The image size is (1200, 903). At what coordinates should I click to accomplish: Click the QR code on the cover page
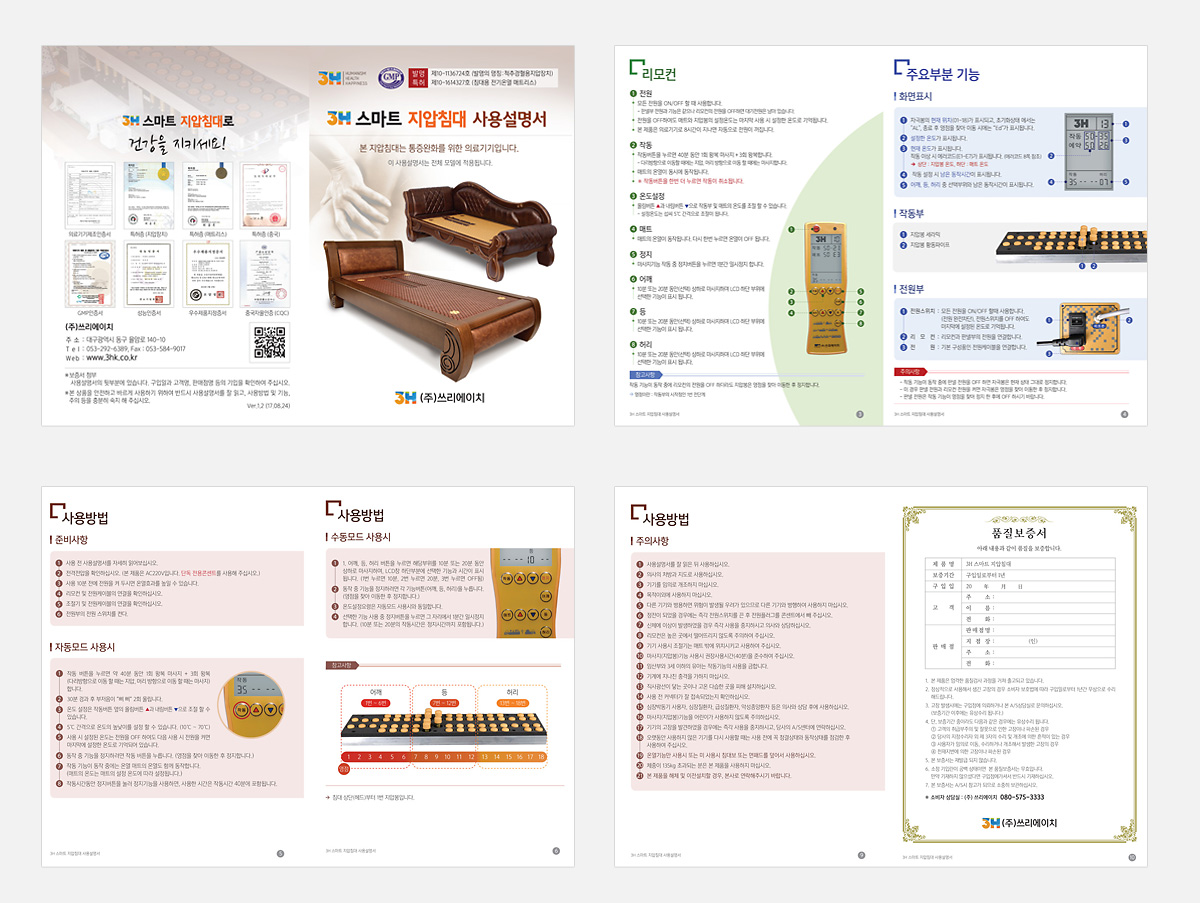pos(271,343)
